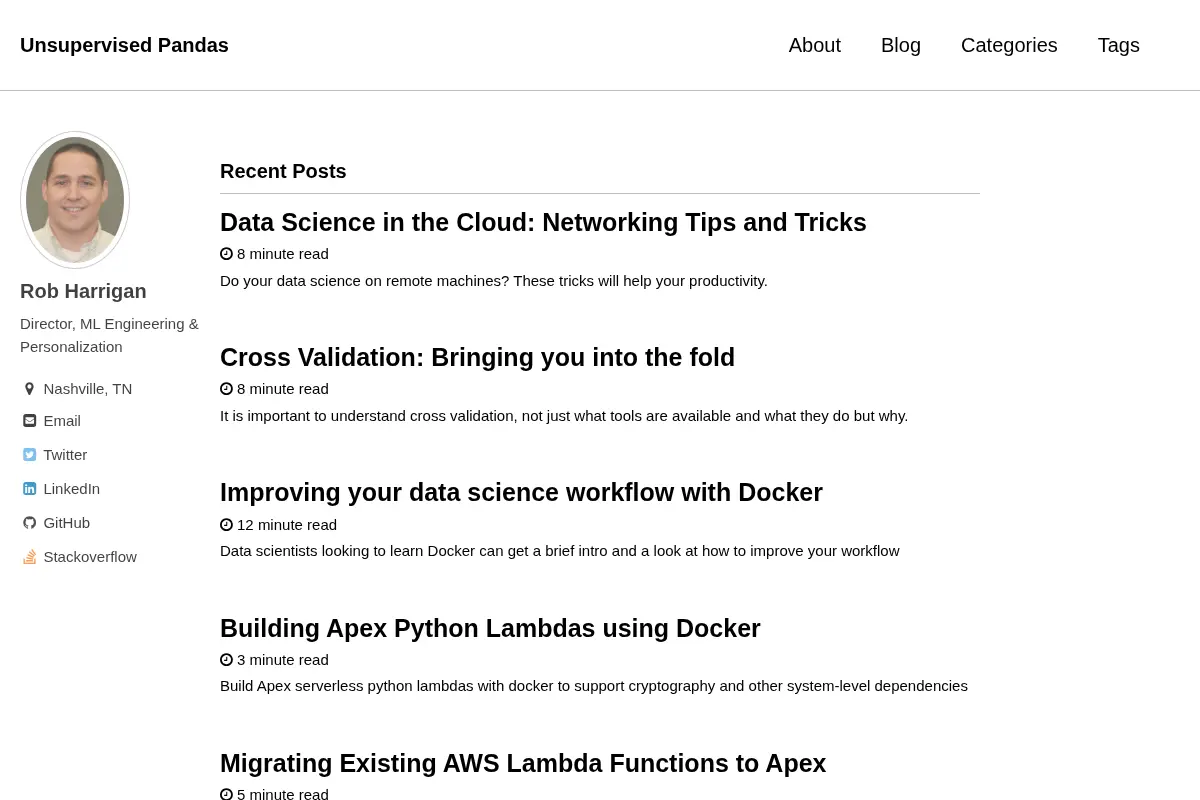
Task: Click clock icon beside 12 minute read
Action: coord(226,525)
